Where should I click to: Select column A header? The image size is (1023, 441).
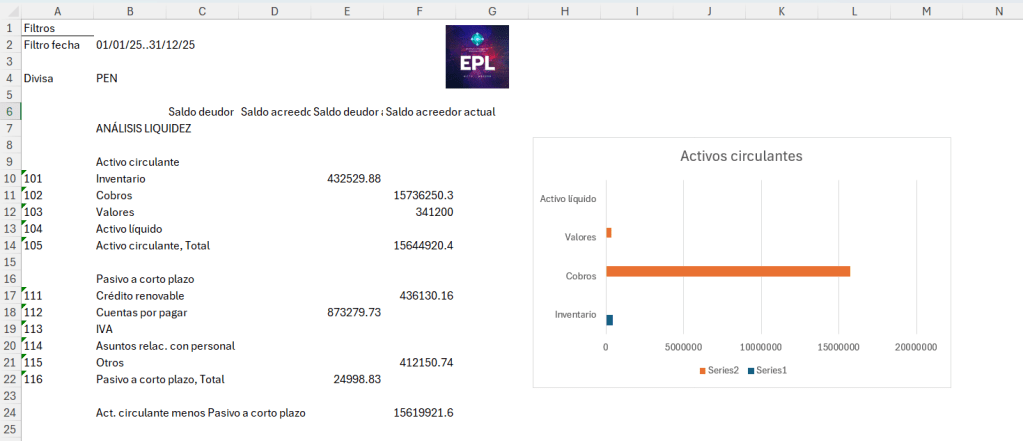57,10
